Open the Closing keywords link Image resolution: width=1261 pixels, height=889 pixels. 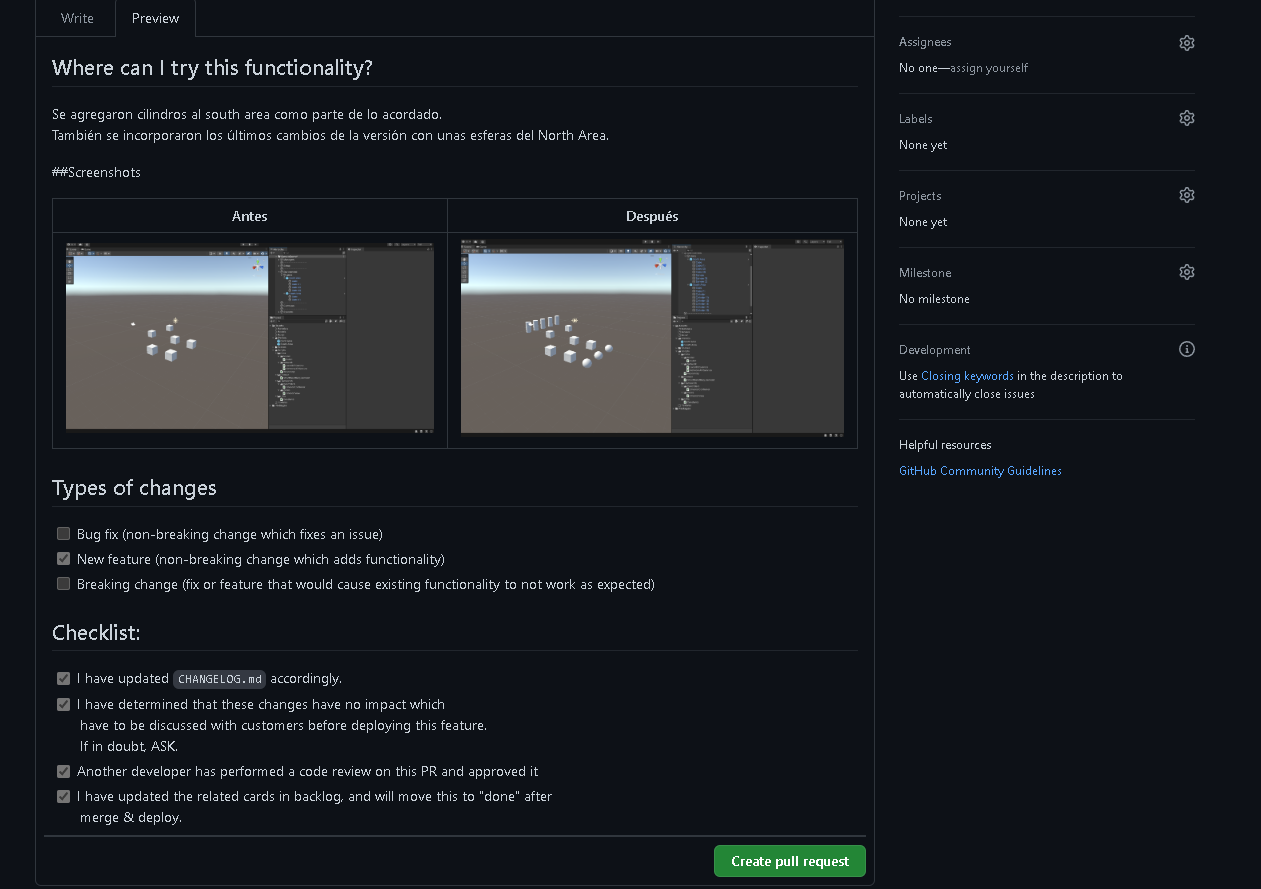967,376
